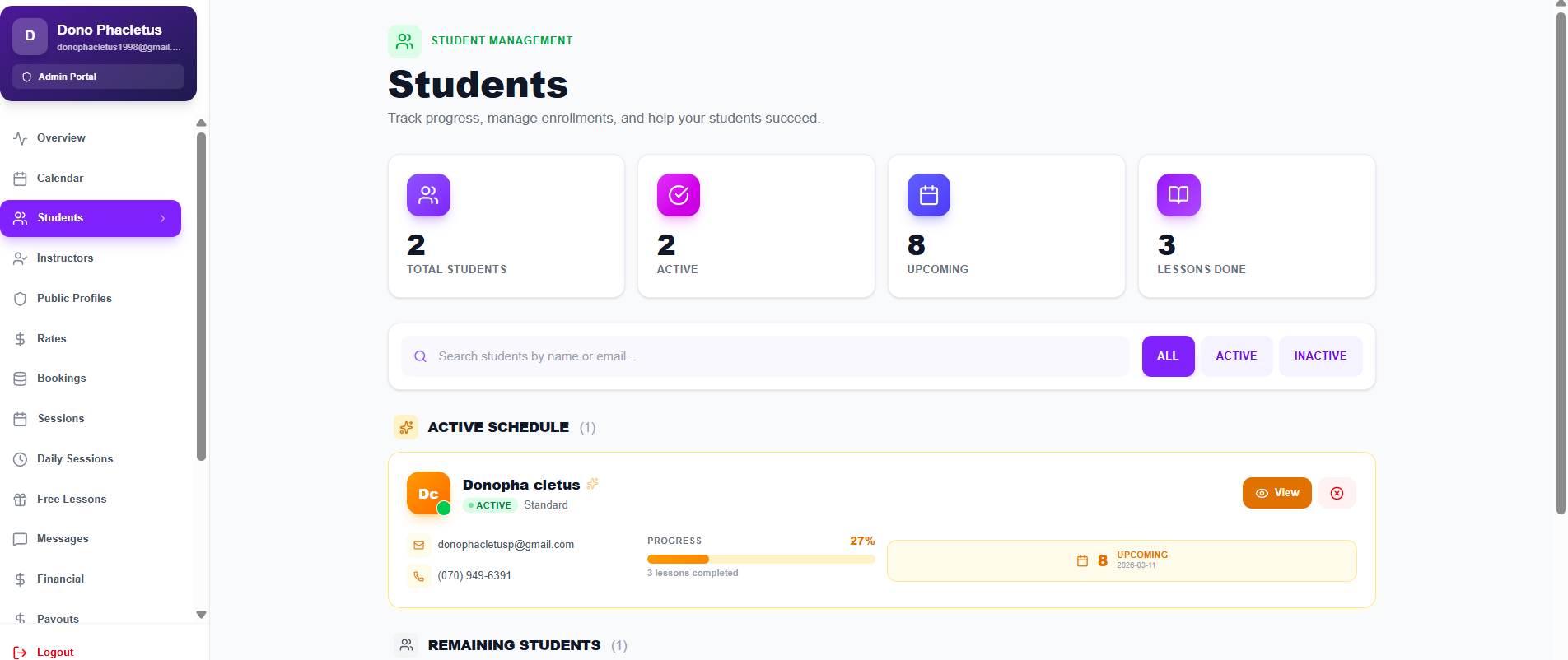Screen dimensions: 1568x660
Task: Click the phone icon beside number
Action: [418, 576]
